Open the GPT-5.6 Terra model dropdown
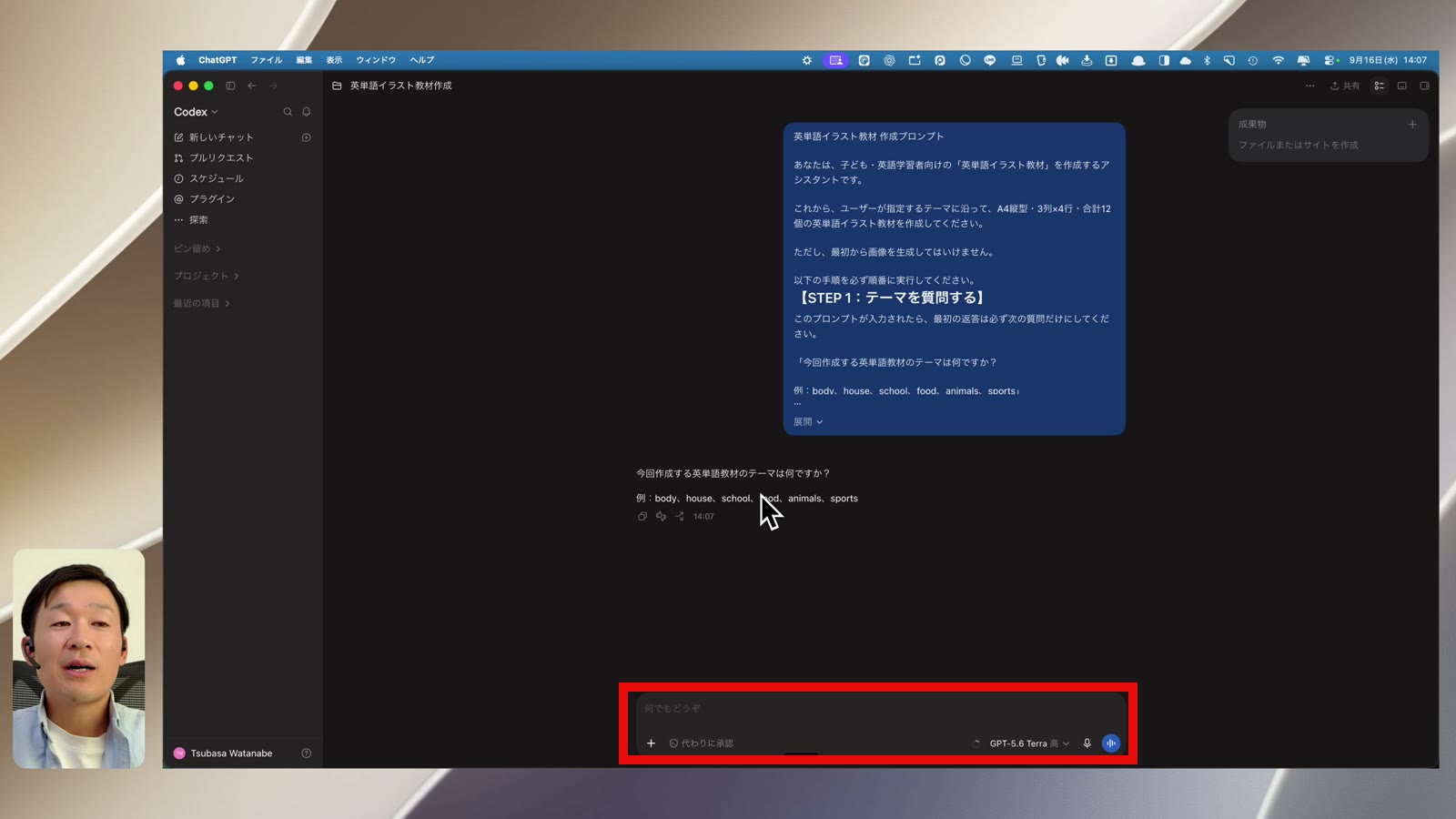Screen dimensions: 1456x819 pos(1029,743)
